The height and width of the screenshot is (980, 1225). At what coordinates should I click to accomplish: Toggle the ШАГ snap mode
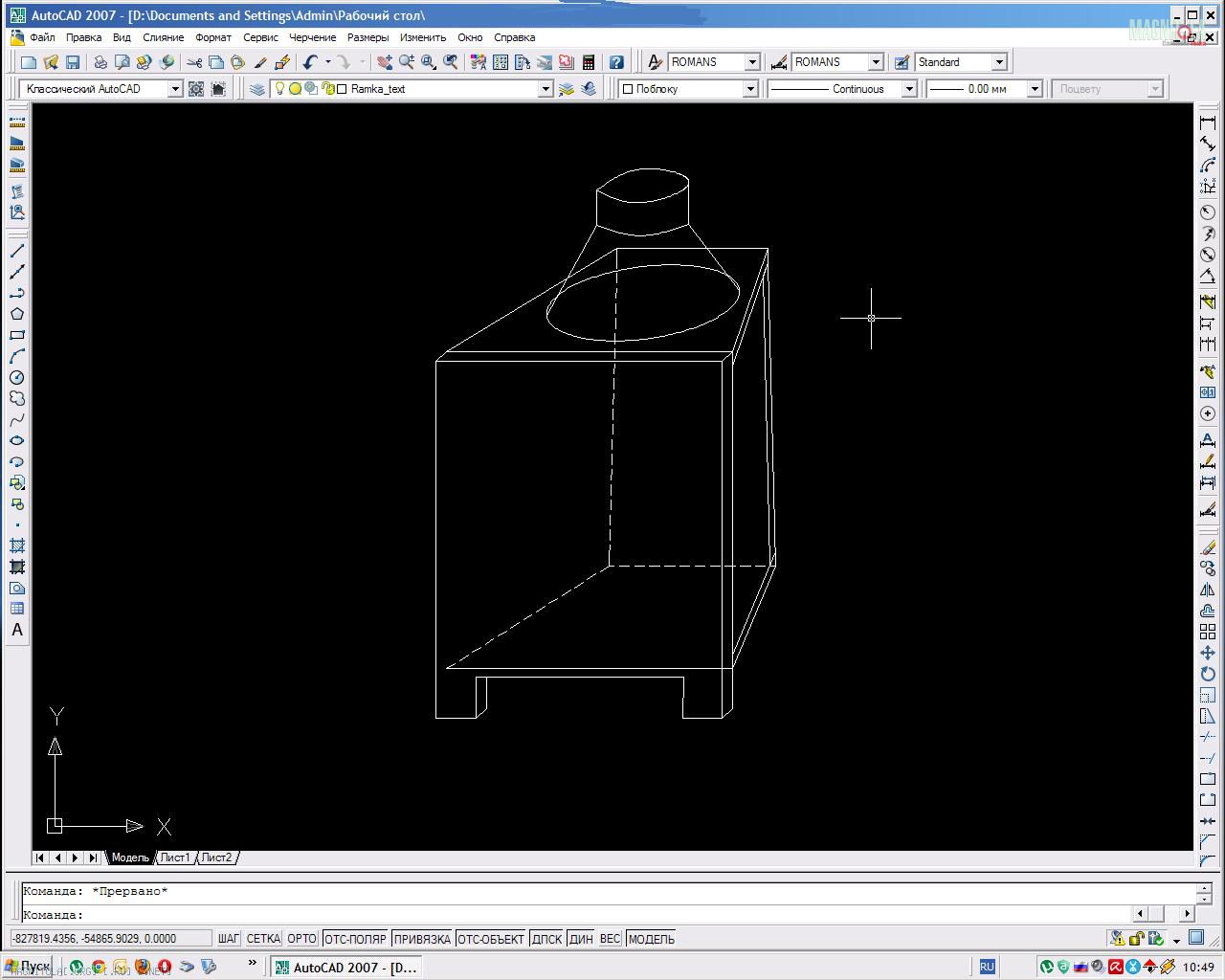click(229, 939)
